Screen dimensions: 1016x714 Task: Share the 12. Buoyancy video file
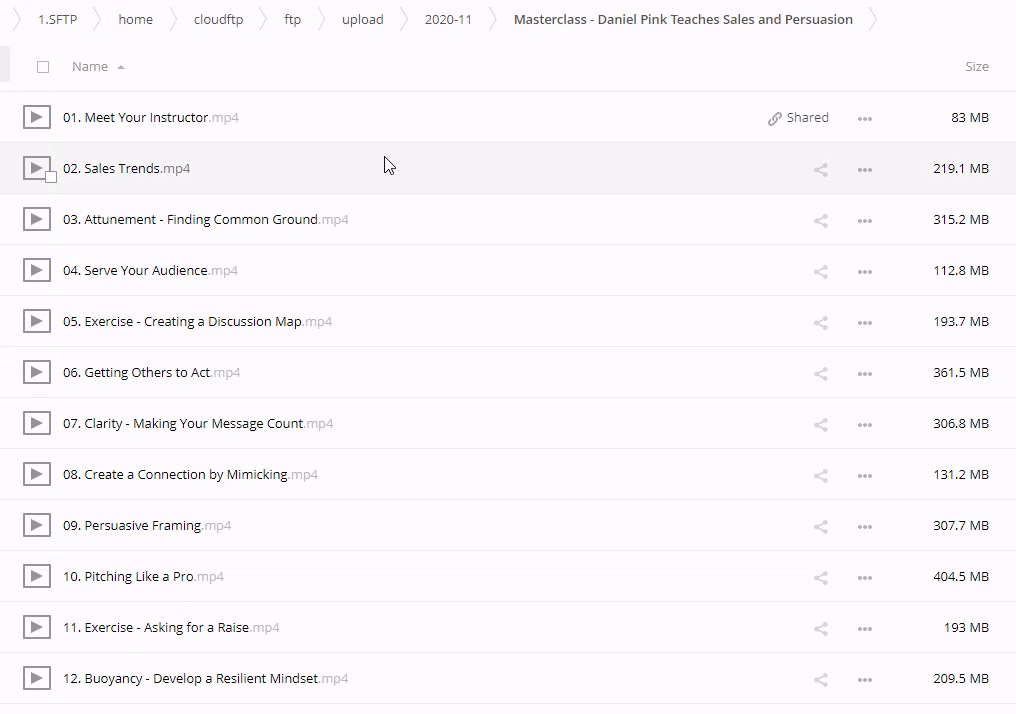(821, 679)
